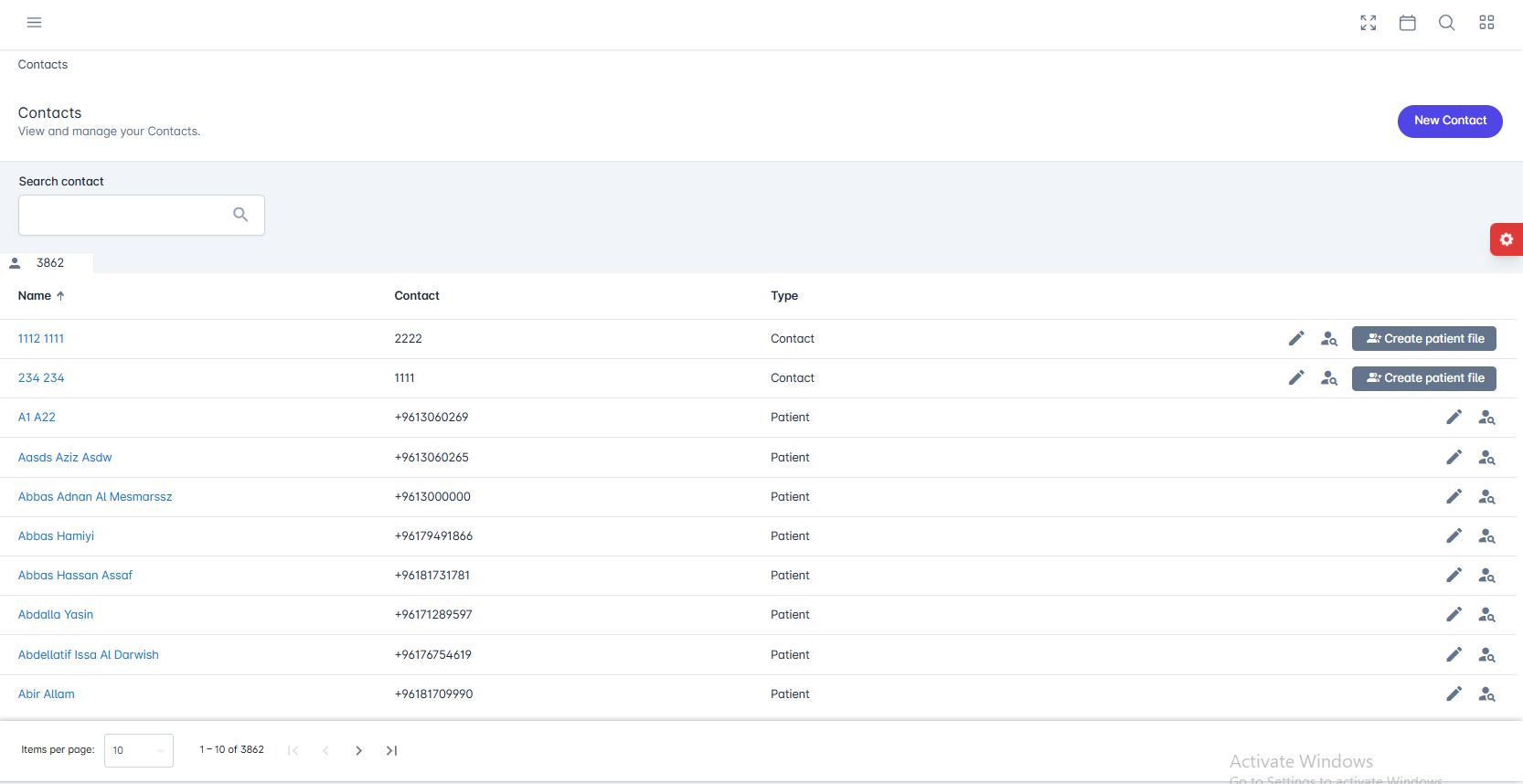
Task: Sort table by Name column
Action: [41, 296]
